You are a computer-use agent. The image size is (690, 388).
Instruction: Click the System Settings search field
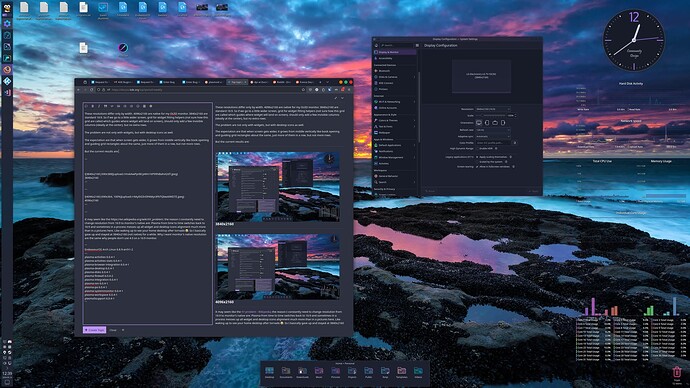click(396, 45)
